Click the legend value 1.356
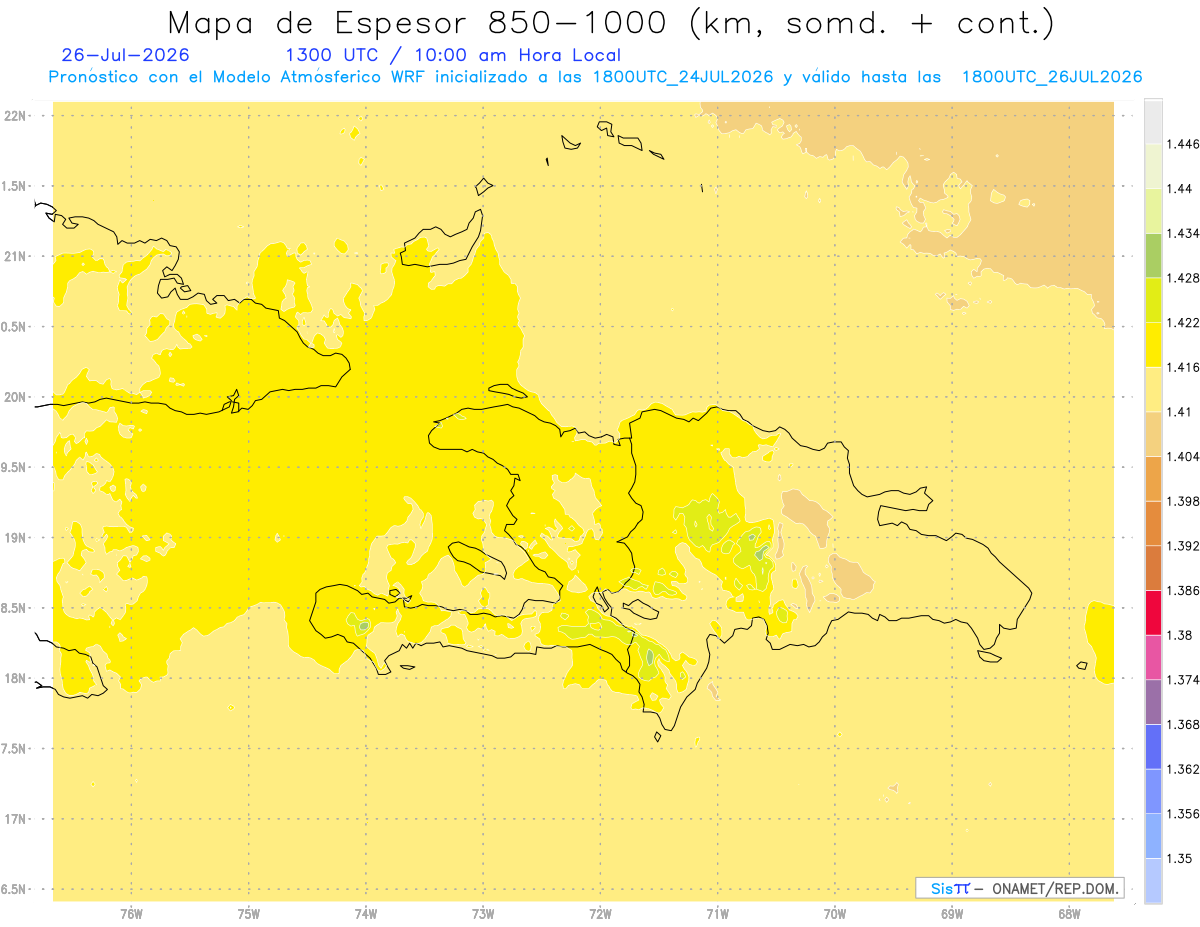The image size is (1200, 927). 1183,813
